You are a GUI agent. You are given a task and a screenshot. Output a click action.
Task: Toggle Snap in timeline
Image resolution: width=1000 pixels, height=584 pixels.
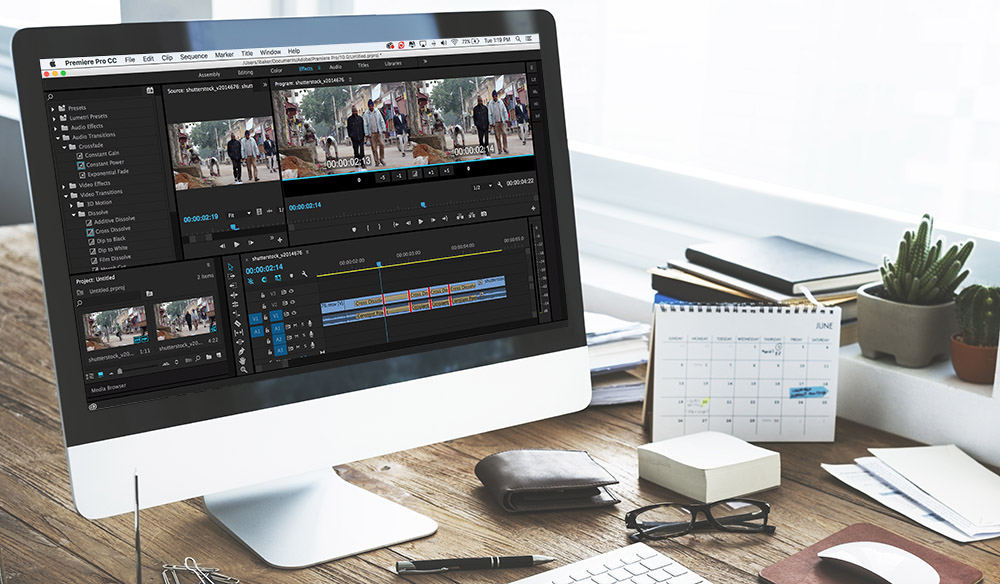click(264, 279)
